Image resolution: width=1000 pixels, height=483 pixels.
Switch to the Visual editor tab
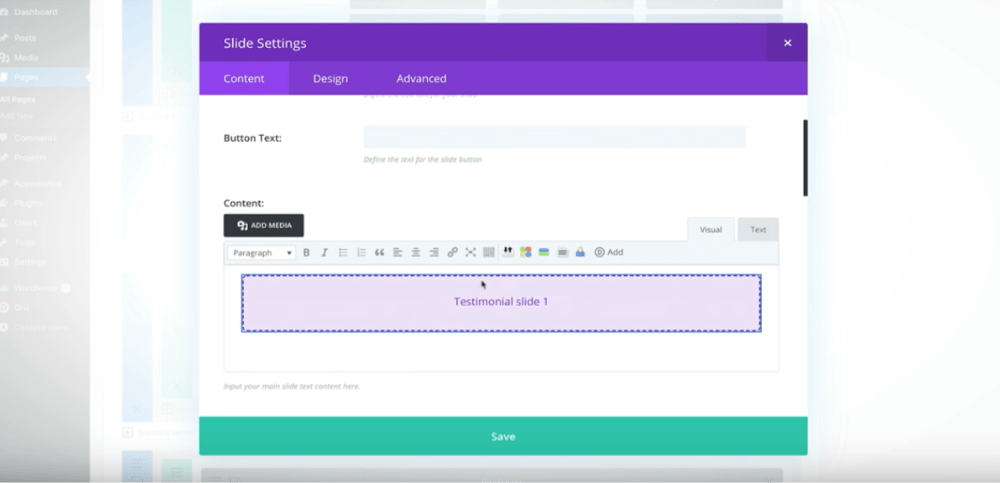[710, 230]
